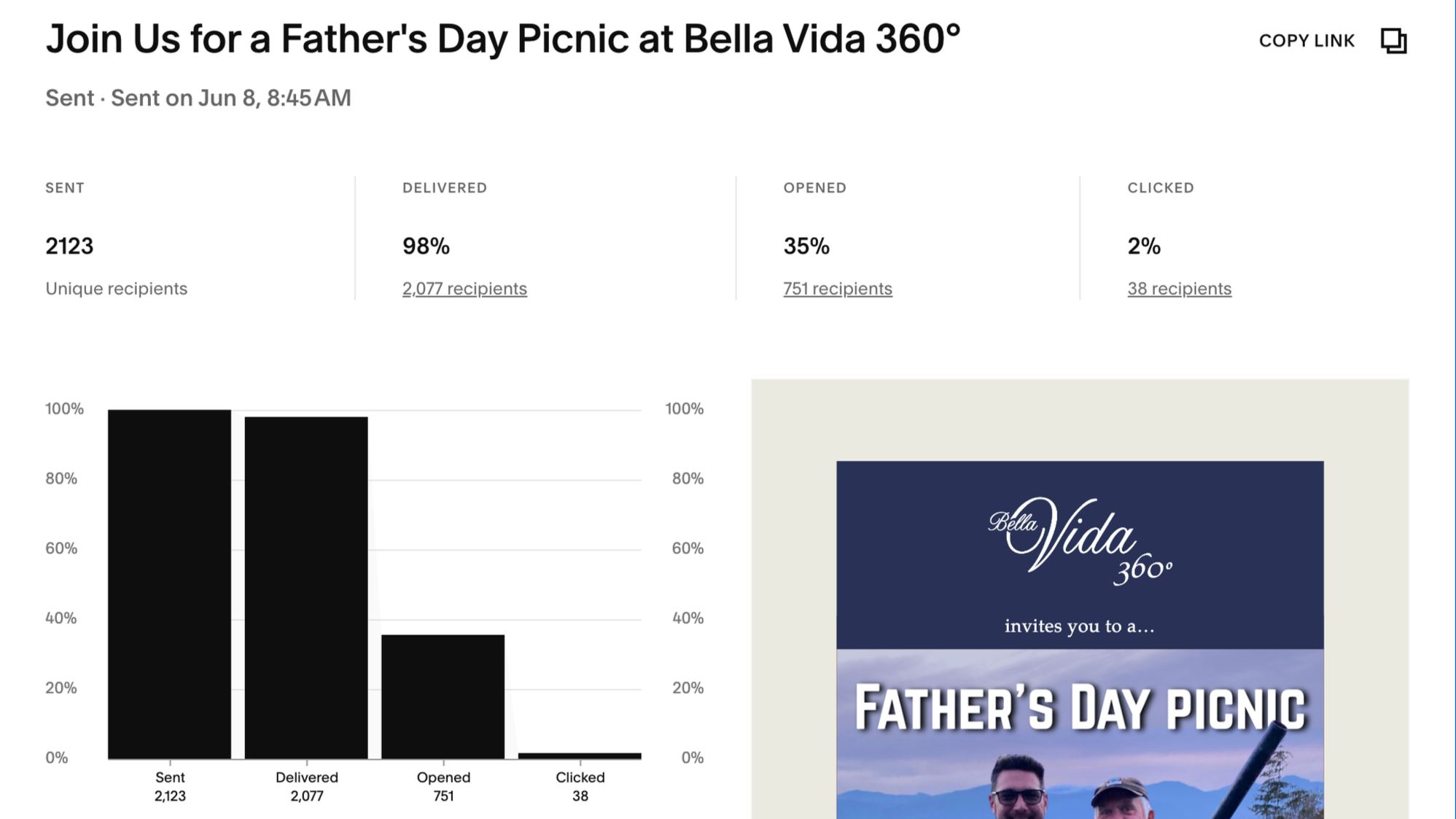
Task: Click the sent on Jun 8 status line
Action: [198, 98]
